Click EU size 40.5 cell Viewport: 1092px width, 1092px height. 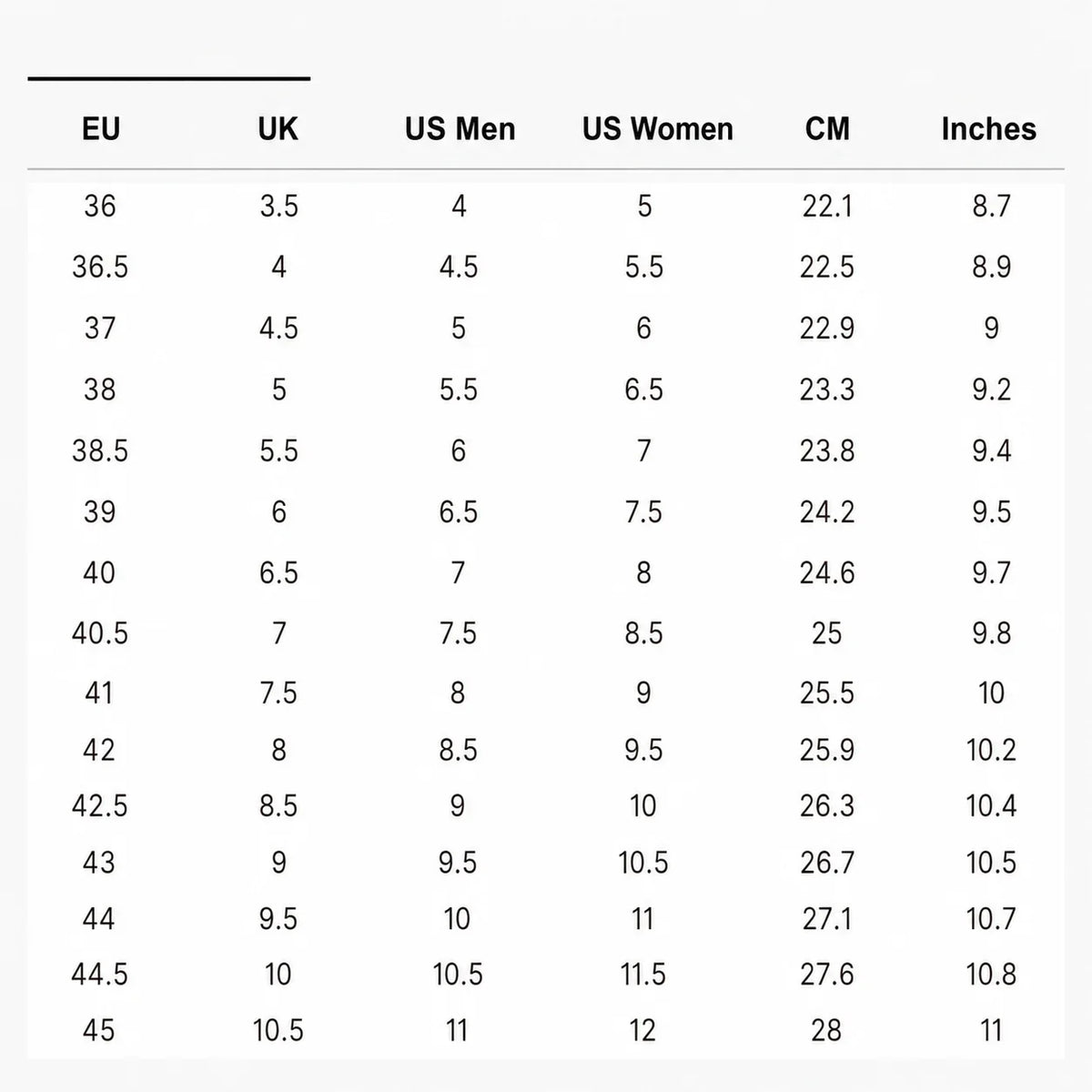click(100, 633)
